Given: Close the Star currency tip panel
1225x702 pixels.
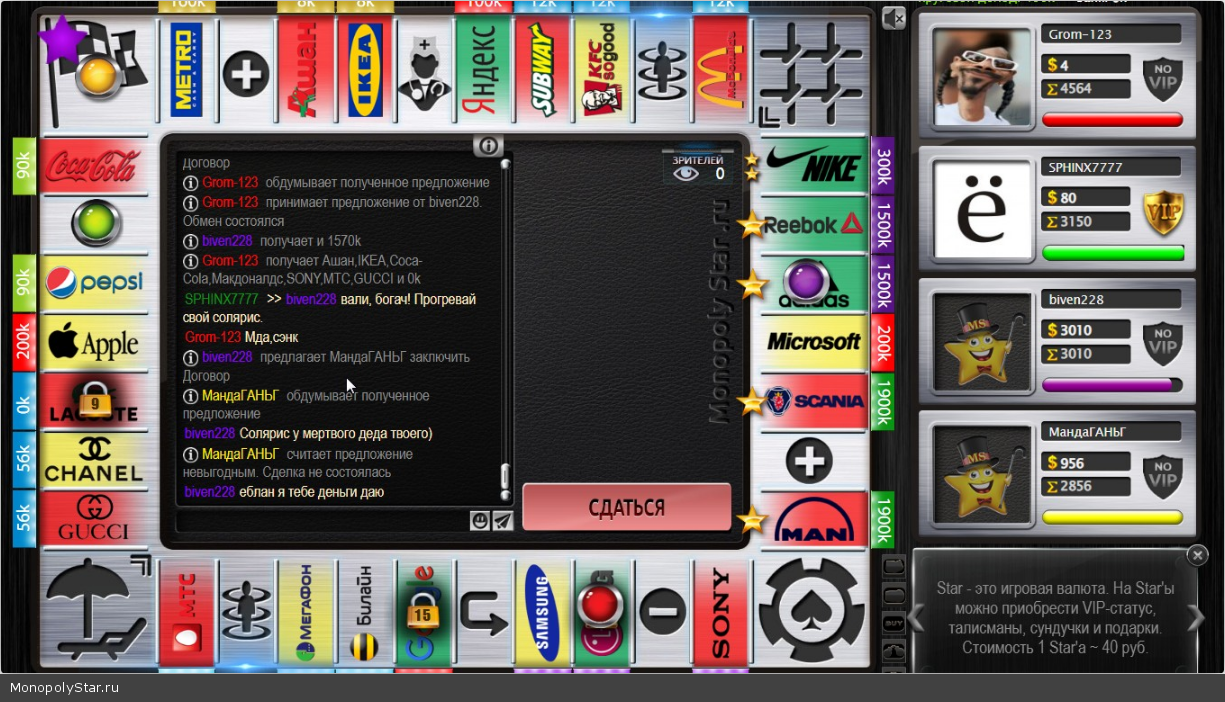Looking at the screenshot, I should (1197, 555).
